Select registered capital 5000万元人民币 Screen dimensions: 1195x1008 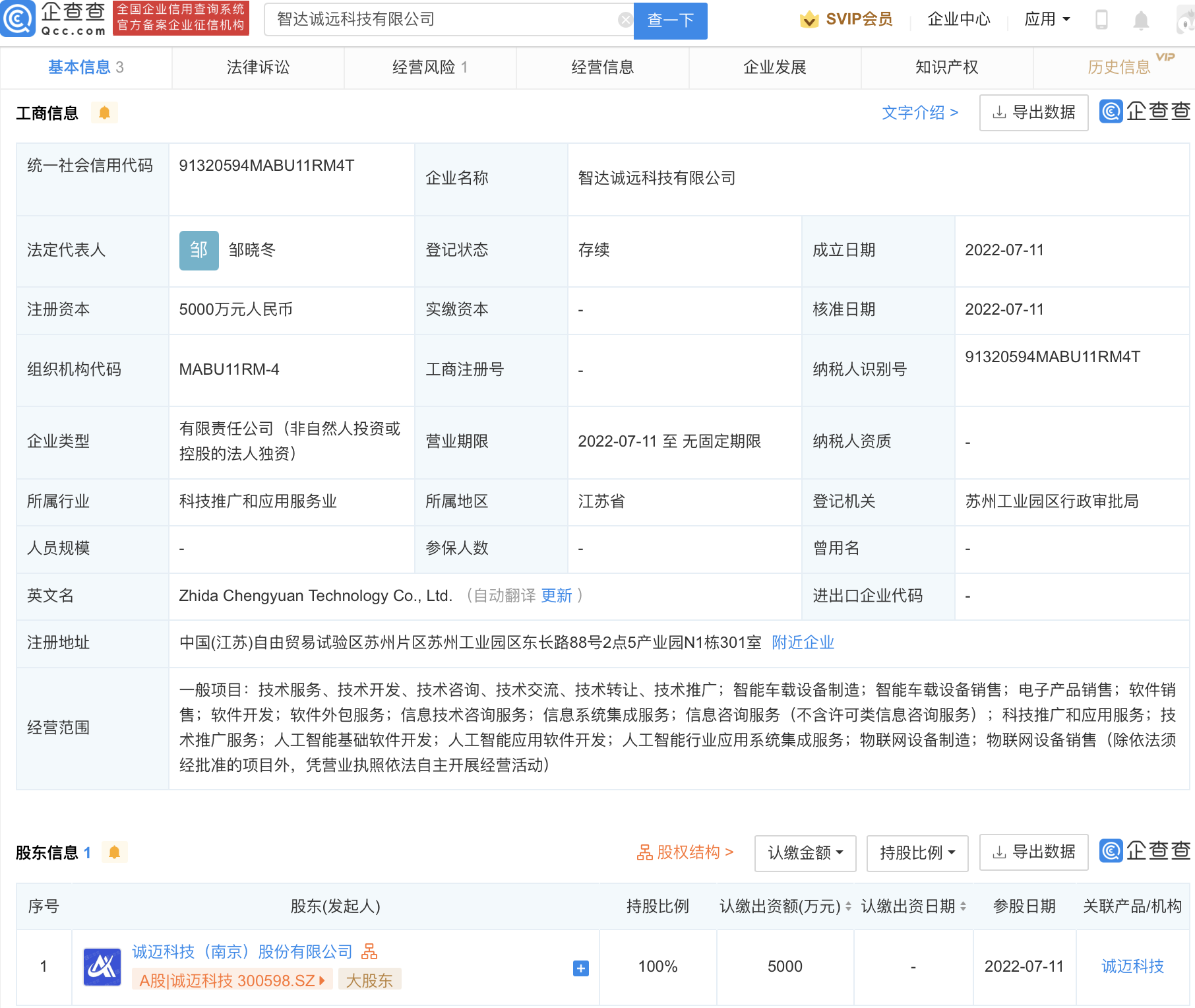click(235, 309)
